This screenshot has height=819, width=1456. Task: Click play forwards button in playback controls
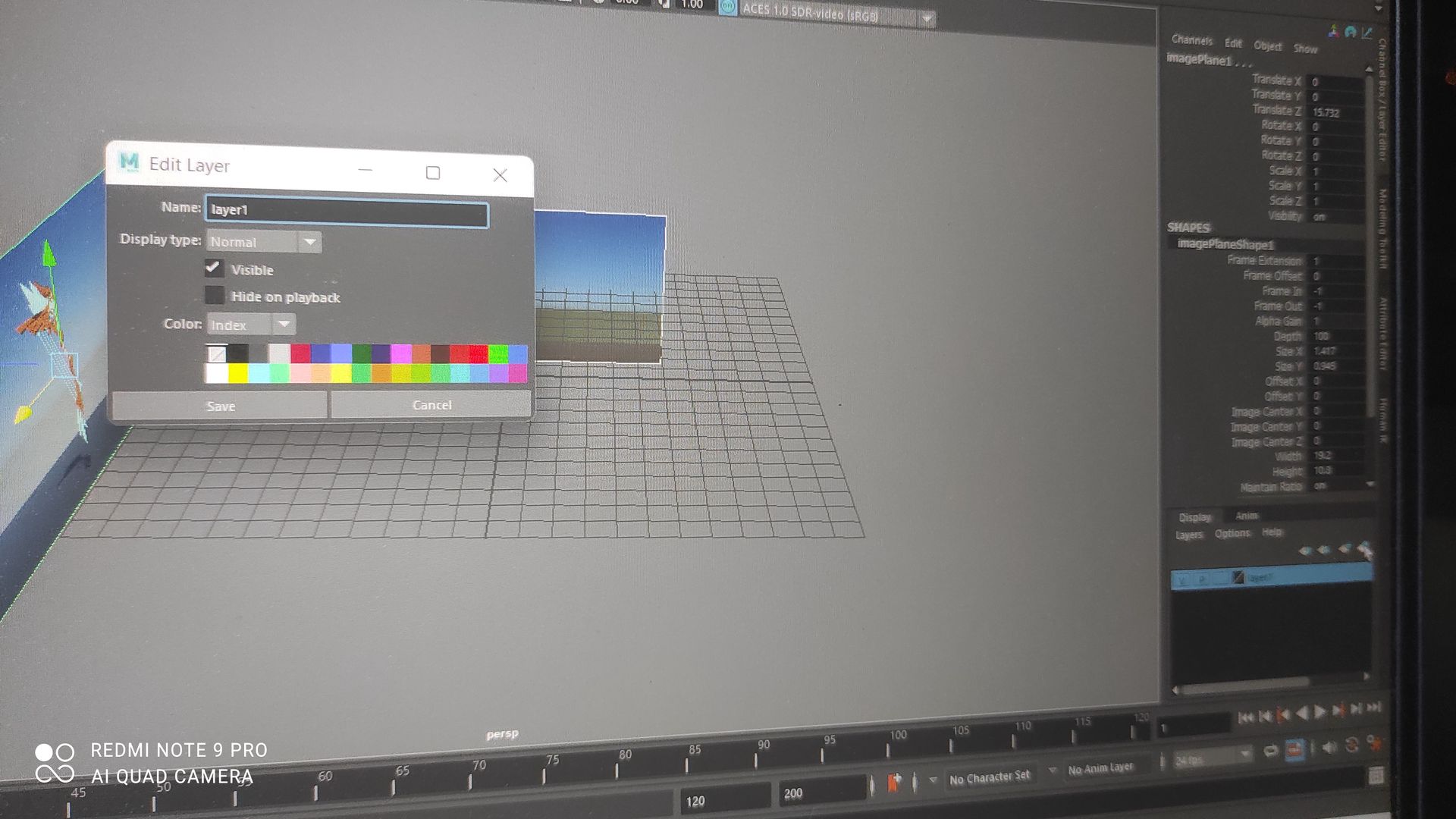tap(1320, 712)
